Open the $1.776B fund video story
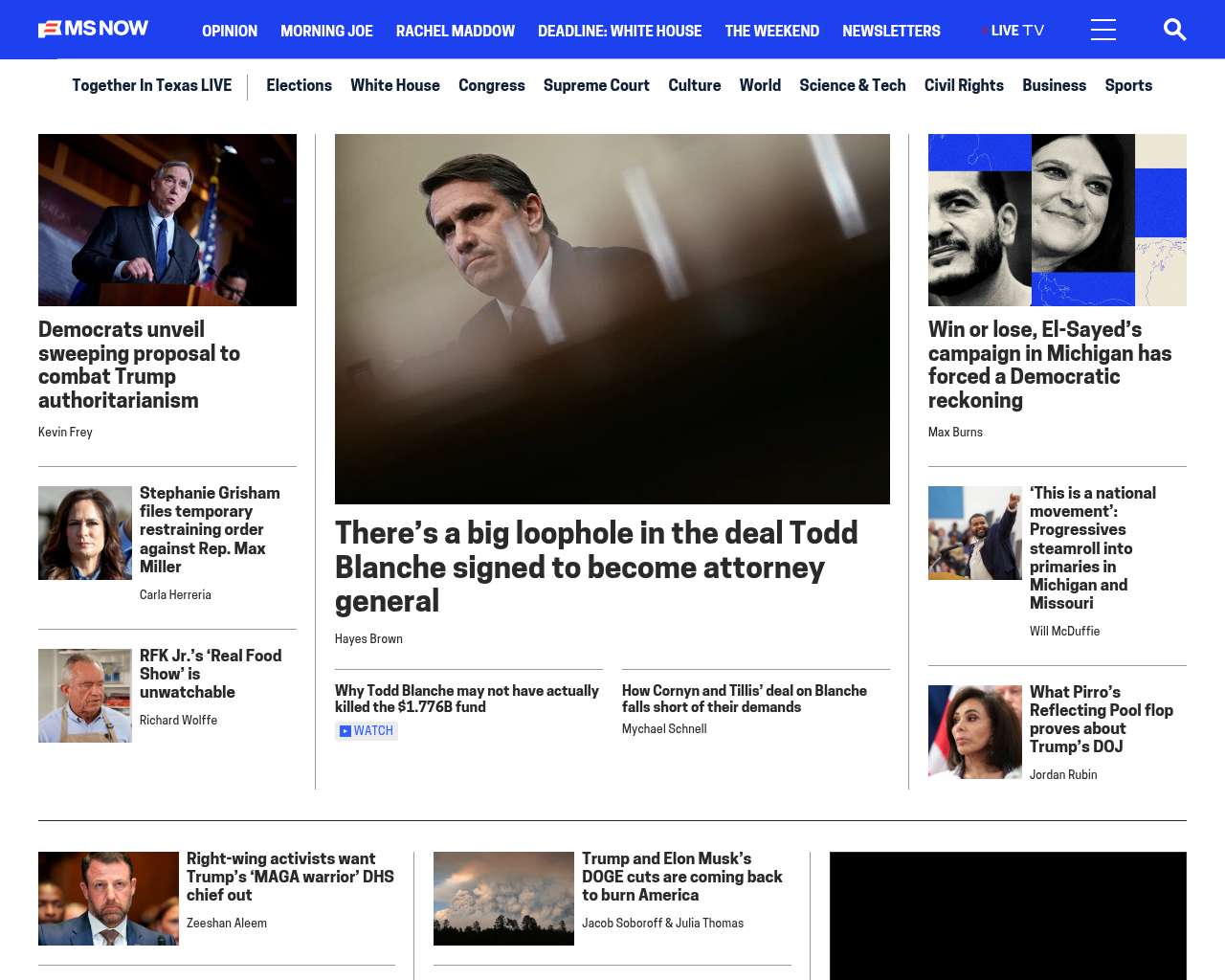 click(467, 699)
